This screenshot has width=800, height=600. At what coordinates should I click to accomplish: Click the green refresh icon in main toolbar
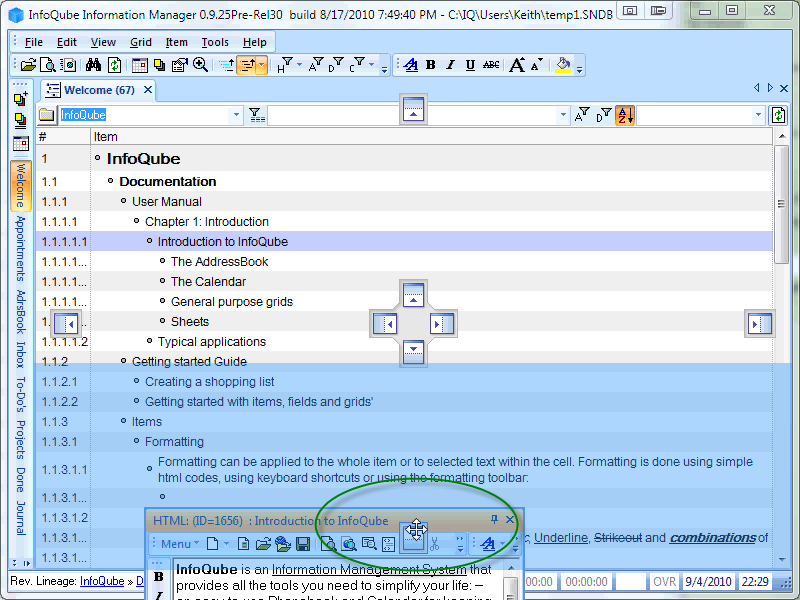coord(114,65)
